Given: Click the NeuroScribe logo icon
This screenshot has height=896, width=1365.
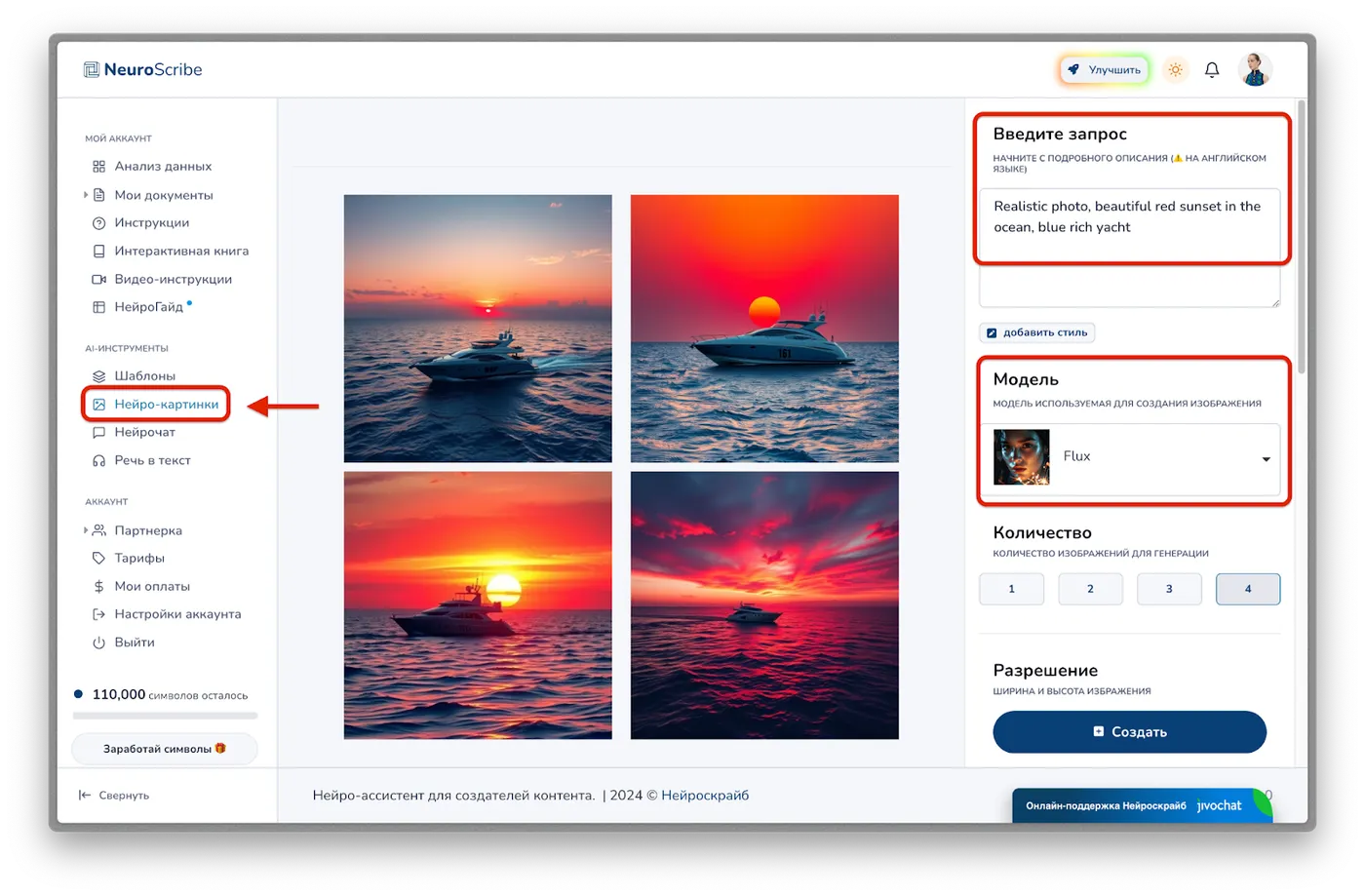Looking at the screenshot, I should 92,69.
